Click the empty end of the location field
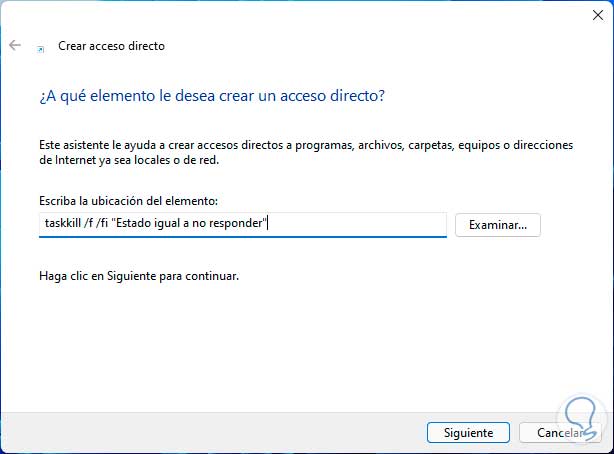 click(360, 225)
